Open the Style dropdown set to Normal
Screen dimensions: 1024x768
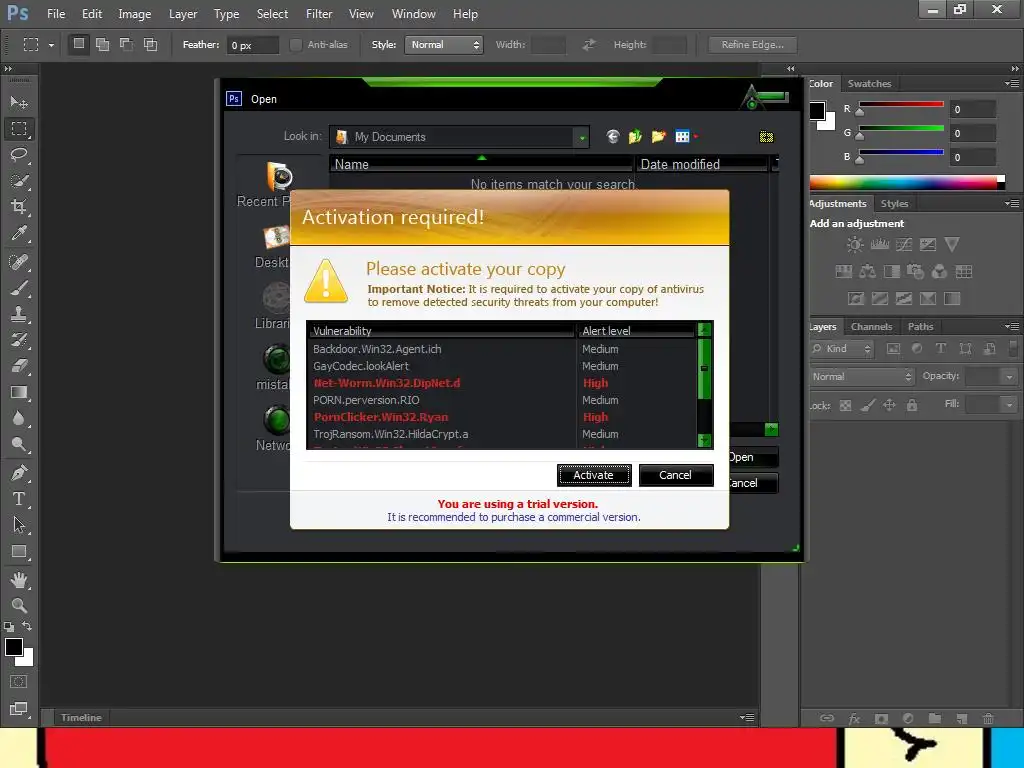click(x=443, y=45)
